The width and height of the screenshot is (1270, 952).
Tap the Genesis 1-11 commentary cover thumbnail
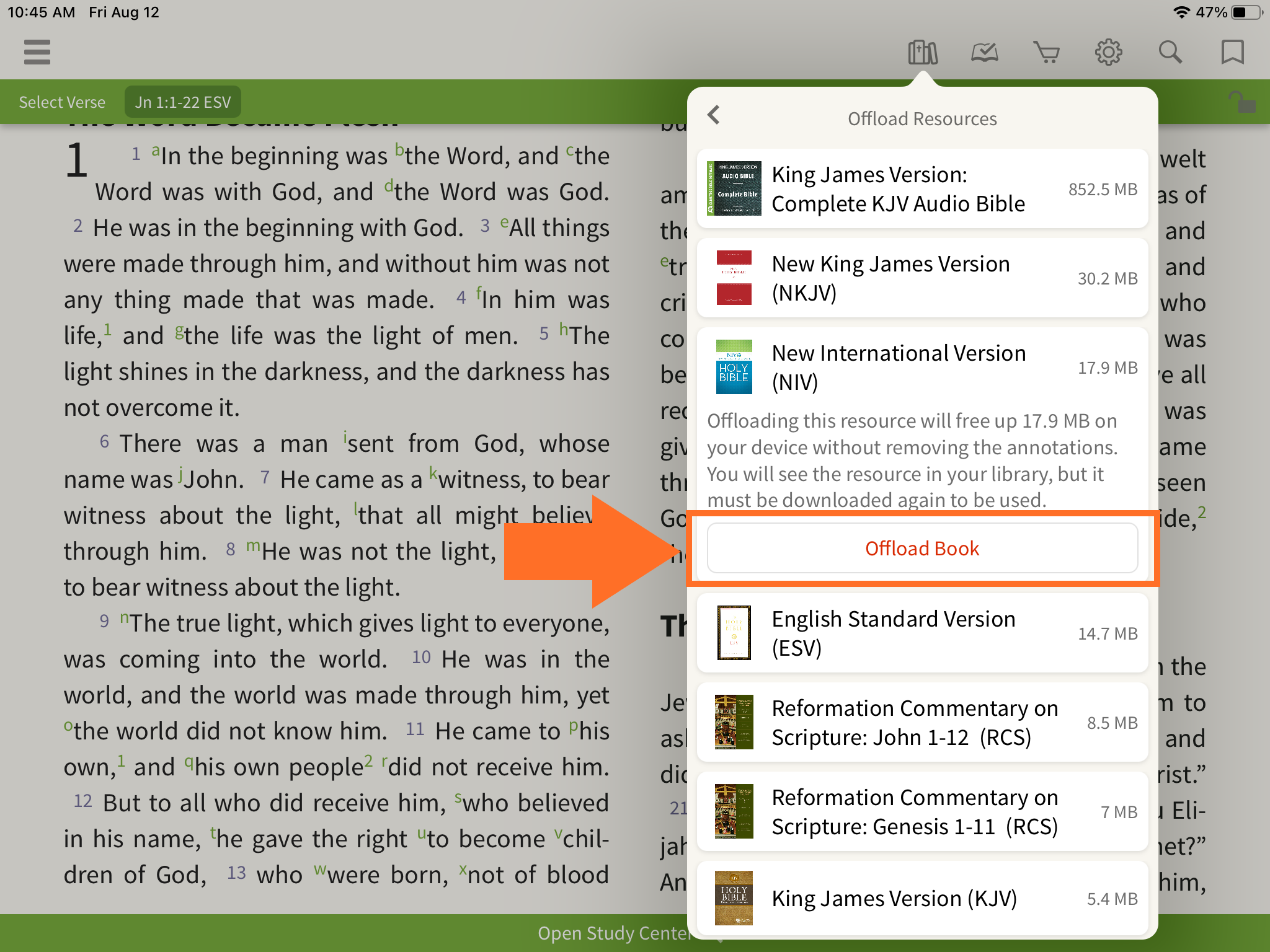(734, 811)
